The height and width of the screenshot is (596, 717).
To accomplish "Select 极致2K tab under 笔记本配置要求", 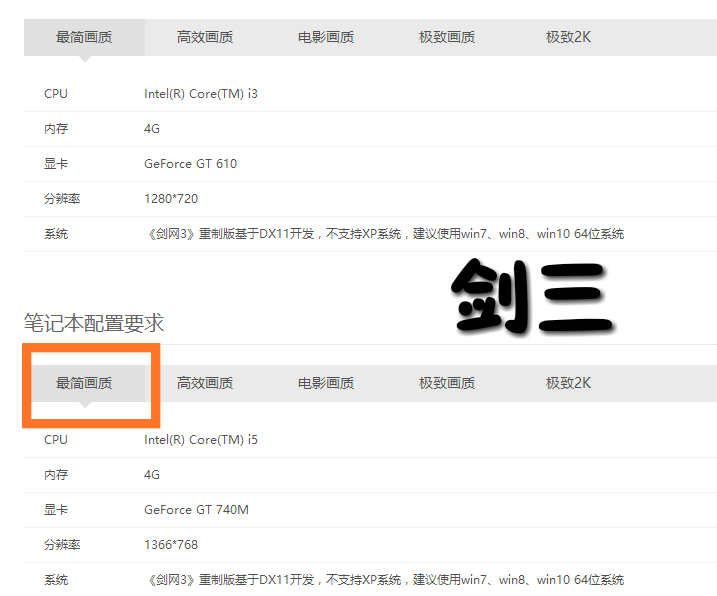I will [568, 383].
